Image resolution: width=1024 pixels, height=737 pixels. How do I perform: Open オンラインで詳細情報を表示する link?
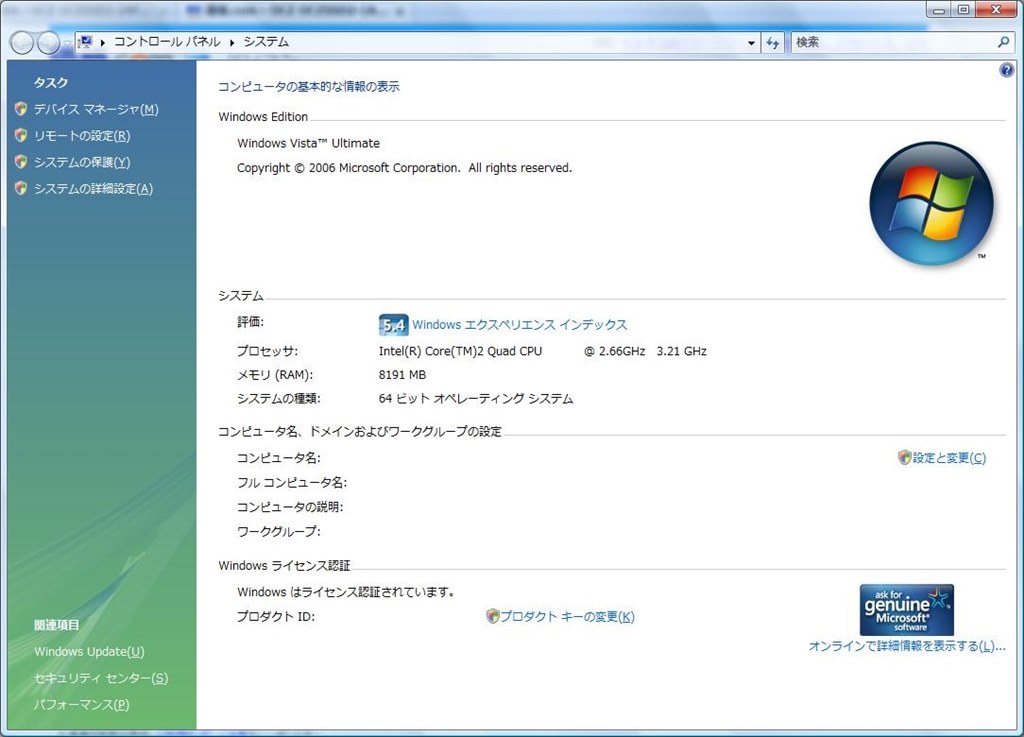[x=906, y=646]
